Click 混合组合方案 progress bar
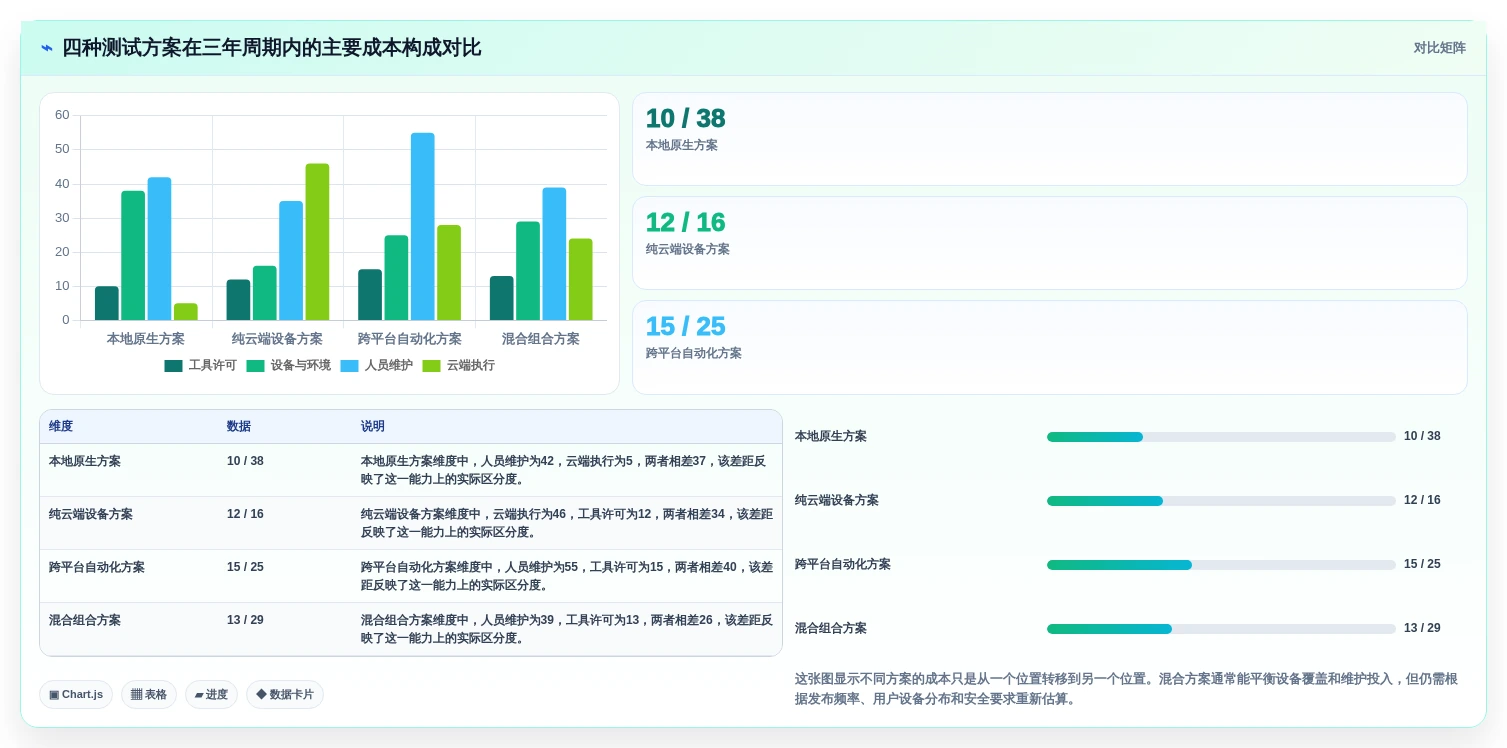Screen dimensions: 1507x748 pos(1221,629)
